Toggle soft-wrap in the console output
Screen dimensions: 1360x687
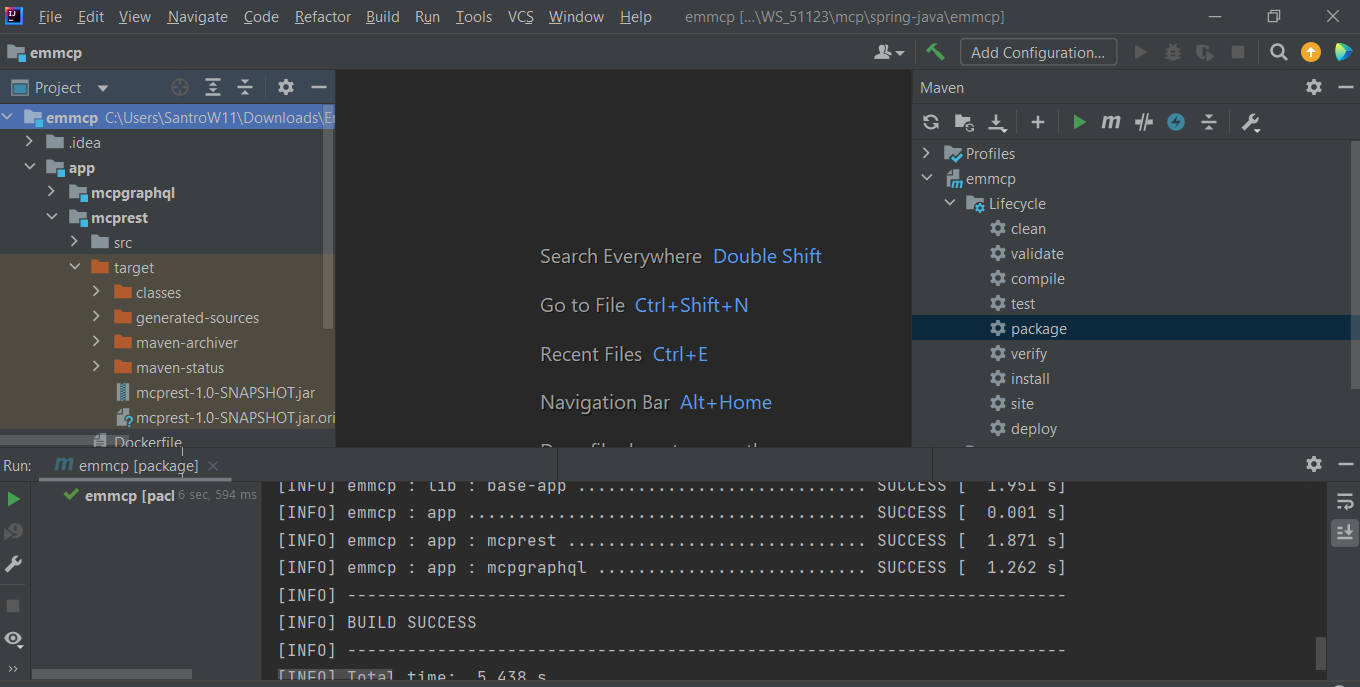1345,502
